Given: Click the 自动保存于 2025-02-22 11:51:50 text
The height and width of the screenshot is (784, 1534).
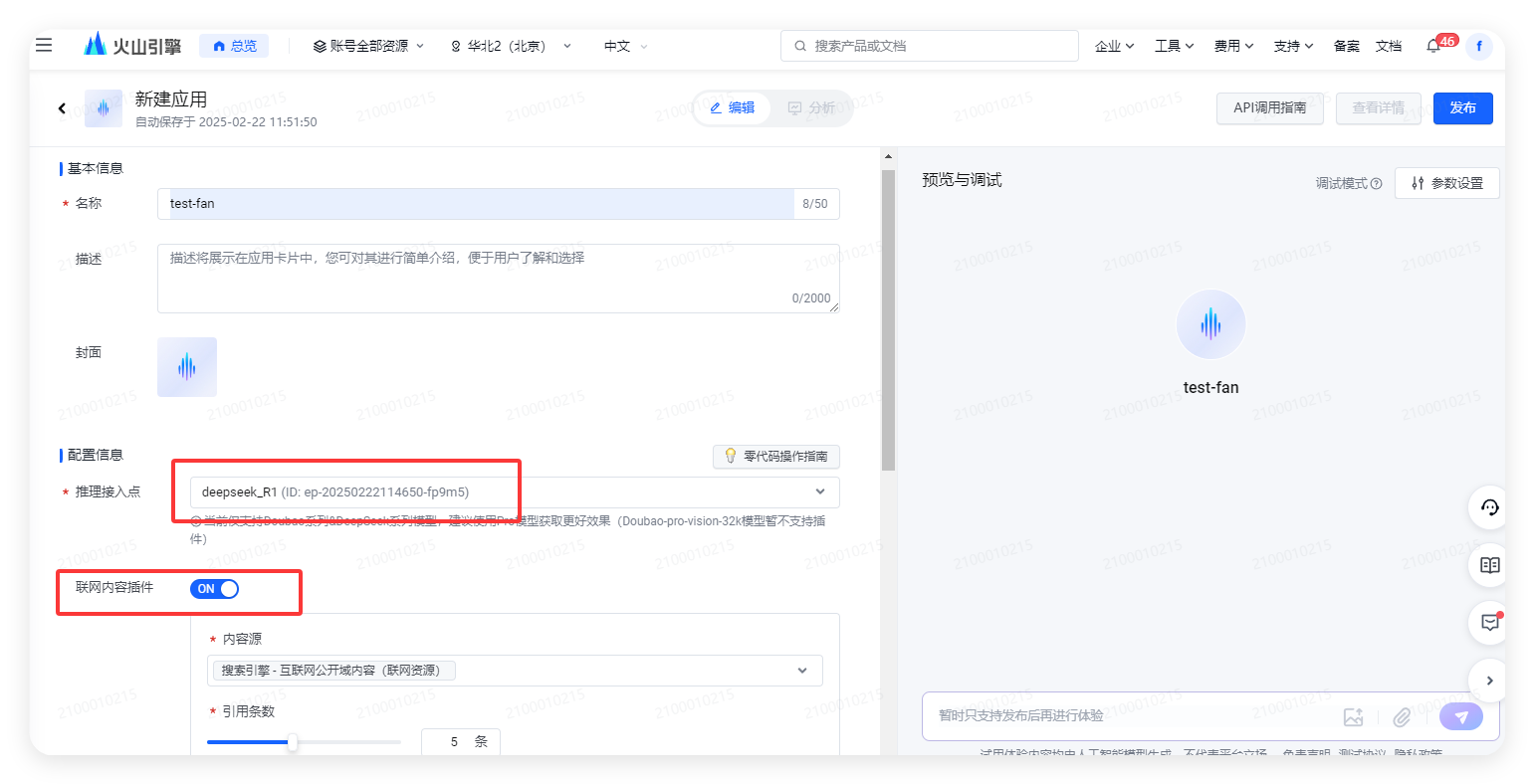Looking at the screenshot, I should click(226, 122).
